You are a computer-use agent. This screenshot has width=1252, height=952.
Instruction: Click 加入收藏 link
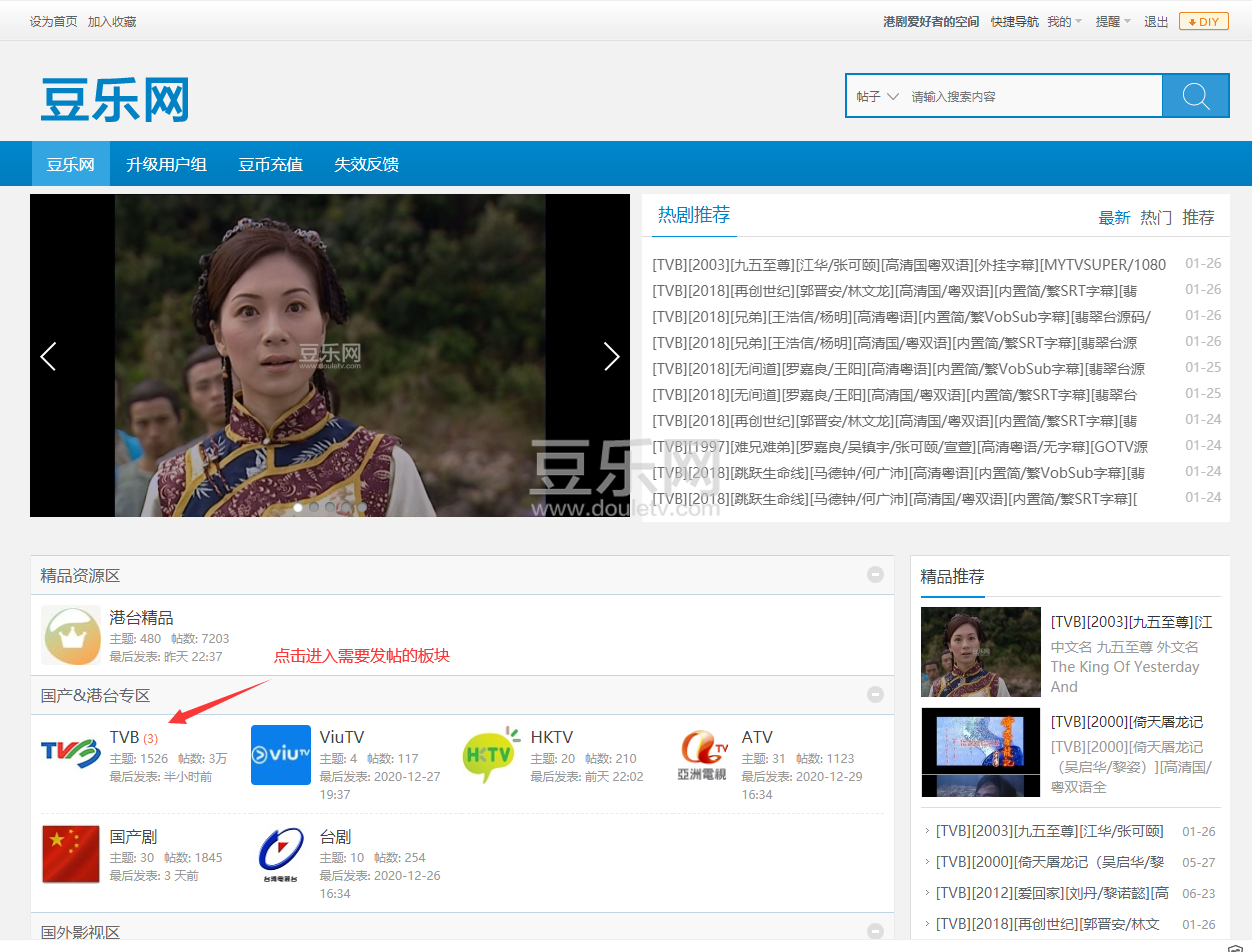point(112,21)
